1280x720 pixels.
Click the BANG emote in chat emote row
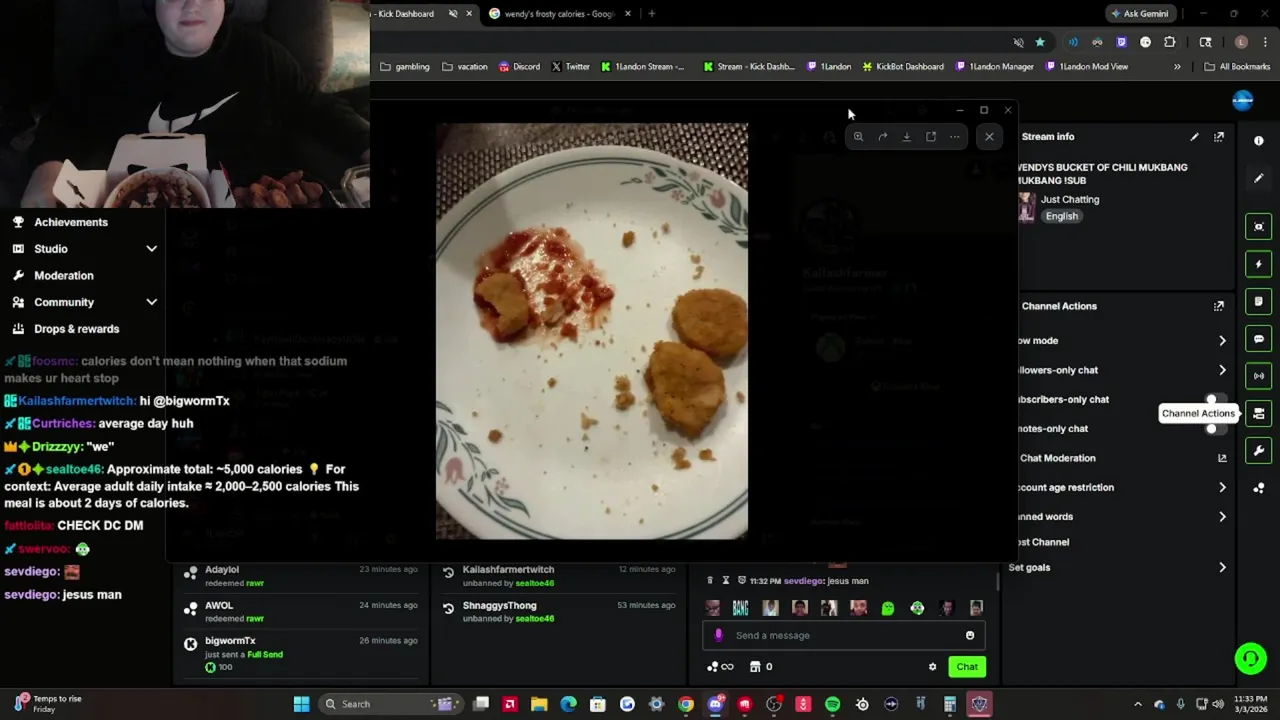(740, 608)
